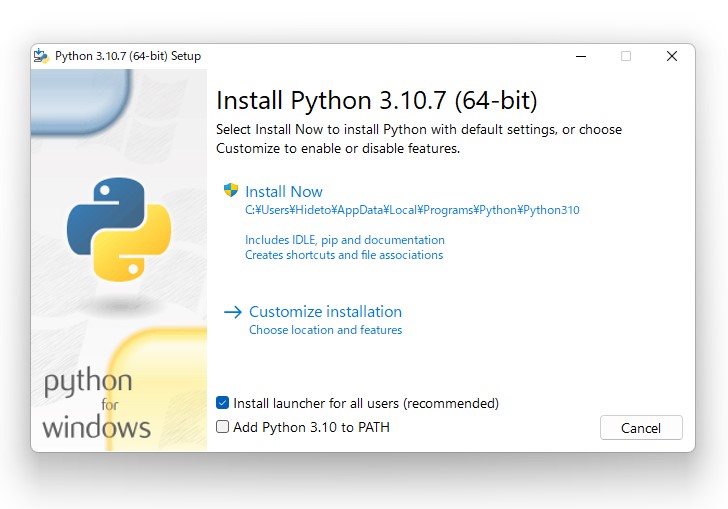Start installation with Install Now
This screenshot has width=728, height=509.
pyautogui.click(x=284, y=191)
